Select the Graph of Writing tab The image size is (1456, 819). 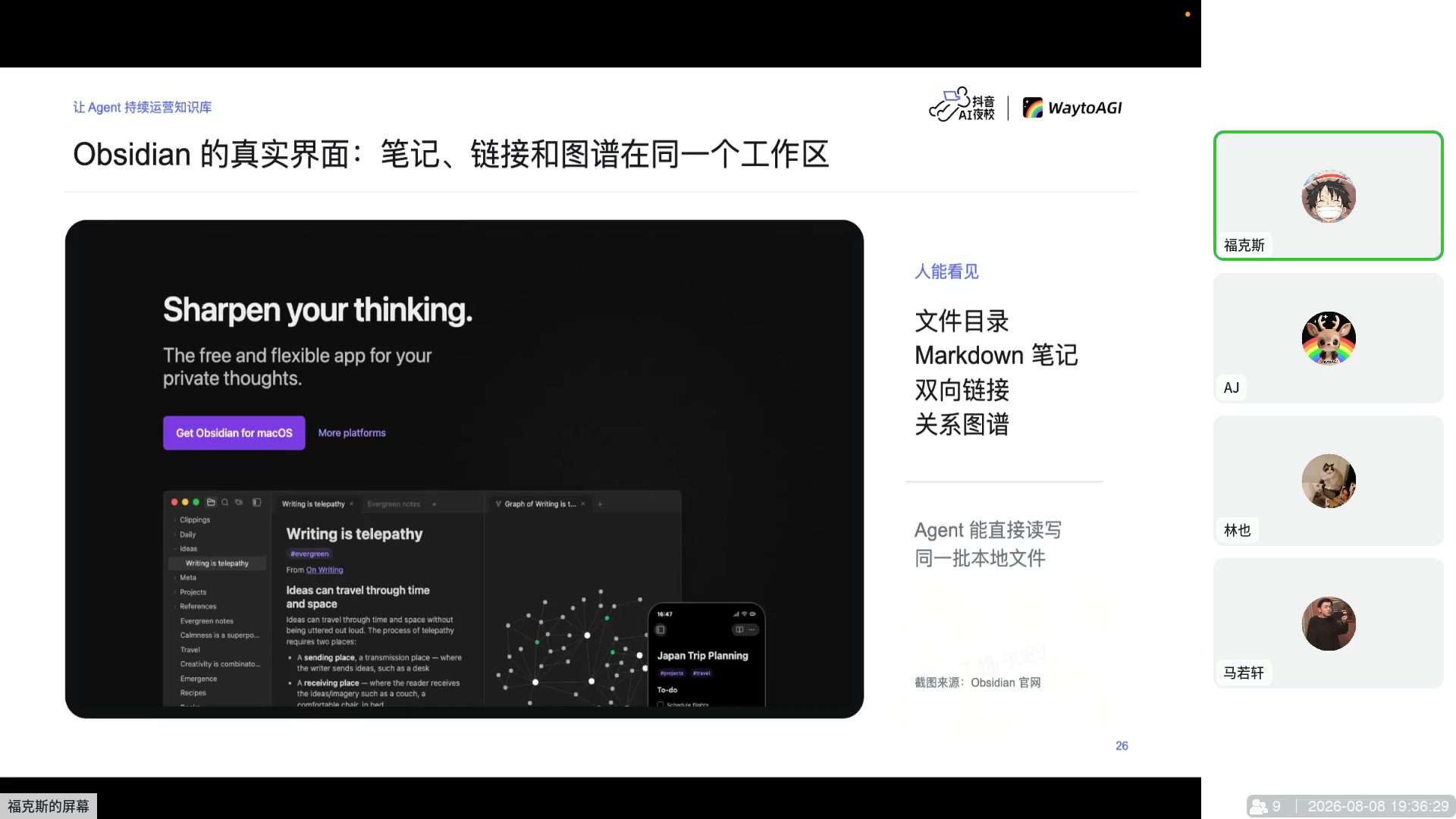point(540,504)
